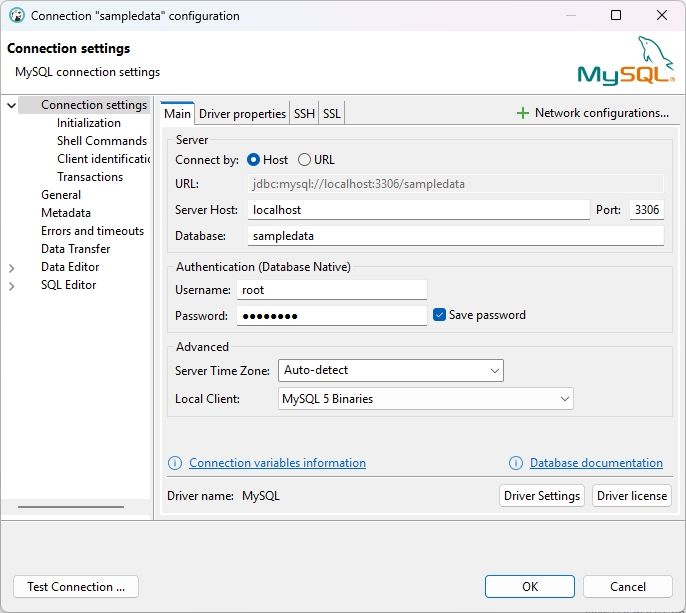Collapse the Connection settings tree node
Viewport: 686px width, 613px height.
pos(12,105)
